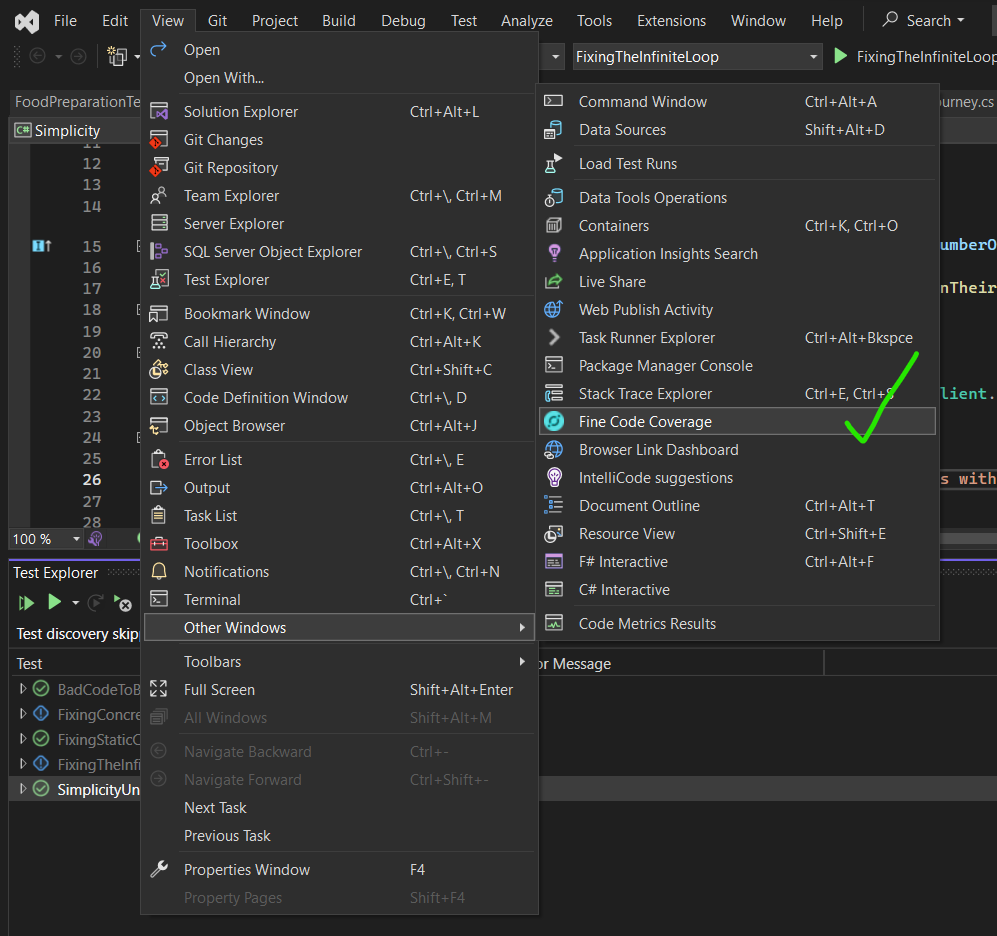Open the File menu
The width and height of the screenshot is (997, 936).
[65, 21]
